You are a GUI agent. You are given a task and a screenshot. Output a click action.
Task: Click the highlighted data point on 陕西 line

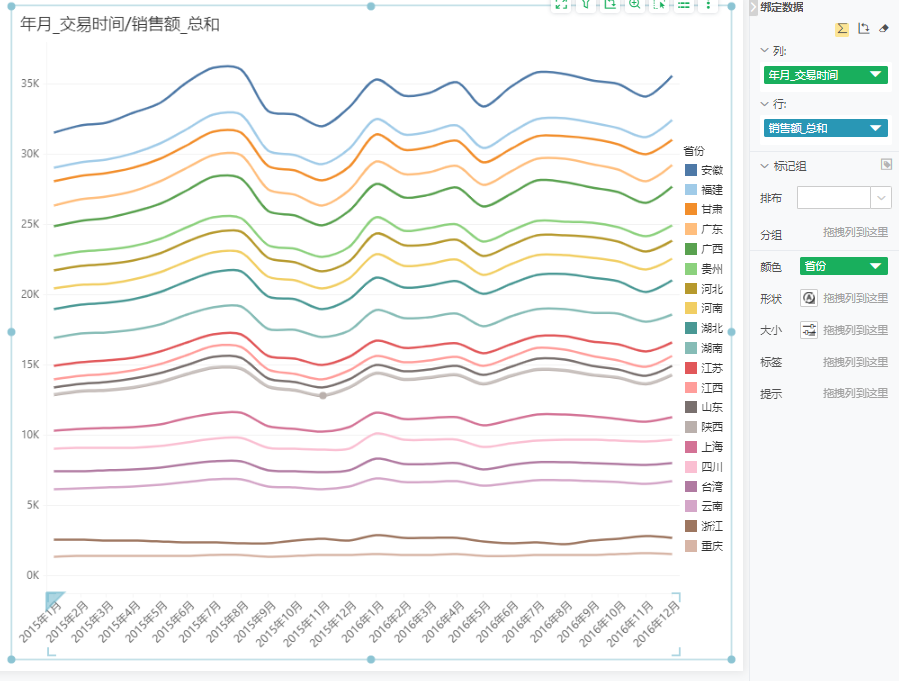(x=323, y=396)
